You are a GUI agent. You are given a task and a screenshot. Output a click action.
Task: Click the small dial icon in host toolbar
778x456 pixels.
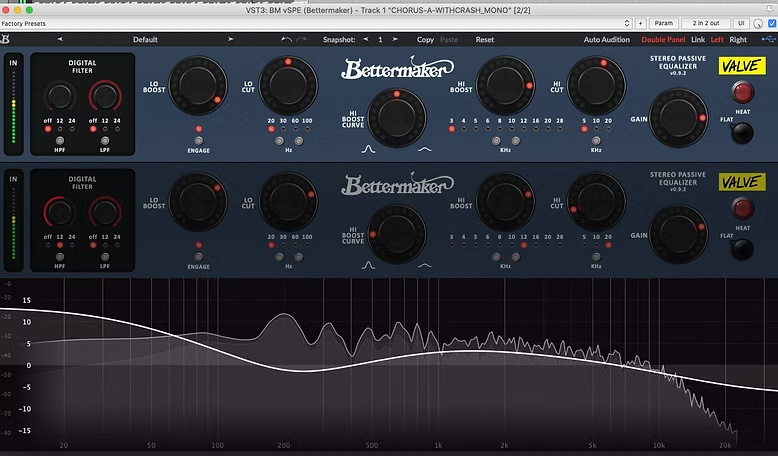[x=758, y=23]
